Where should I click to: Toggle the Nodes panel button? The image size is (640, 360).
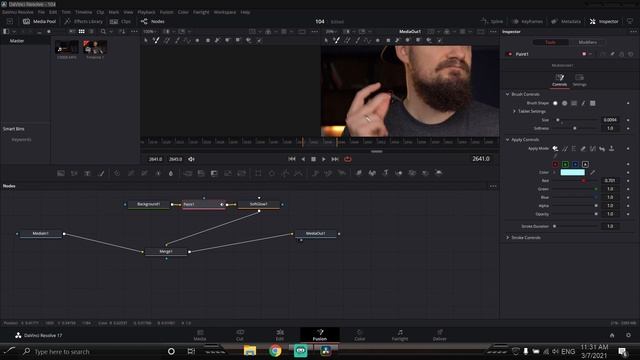click(x=153, y=21)
